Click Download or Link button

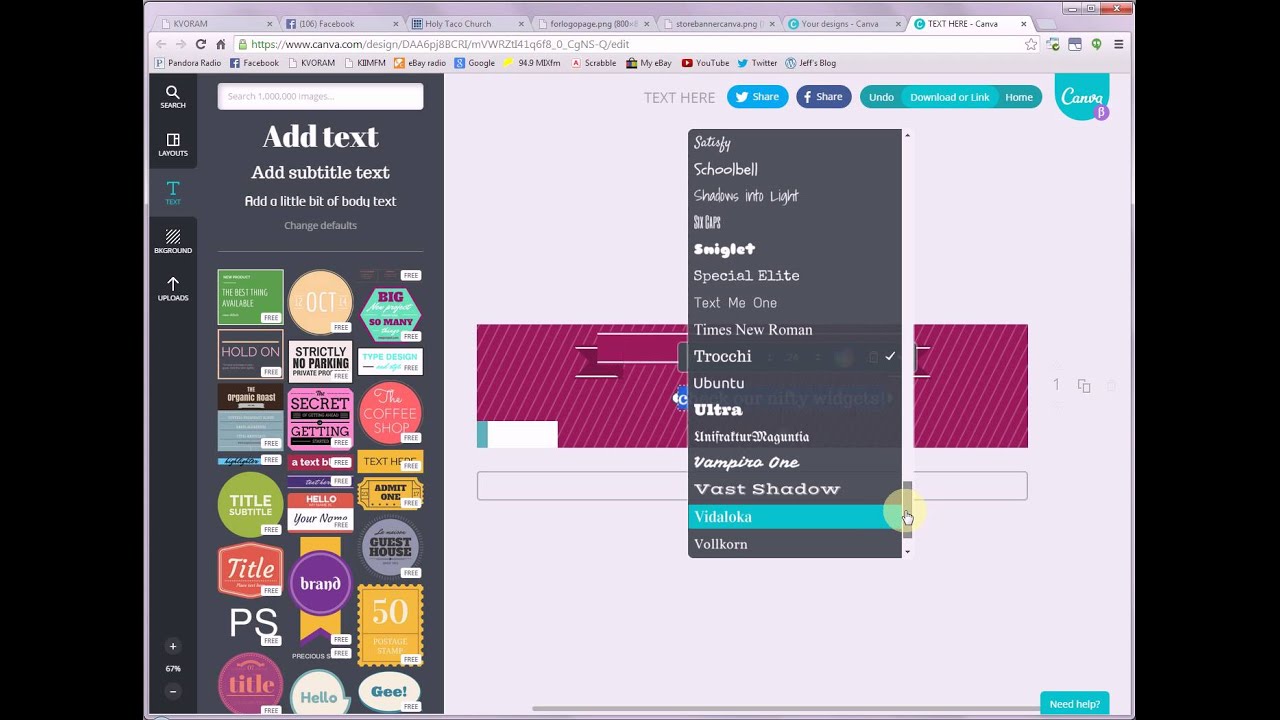coord(949,97)
